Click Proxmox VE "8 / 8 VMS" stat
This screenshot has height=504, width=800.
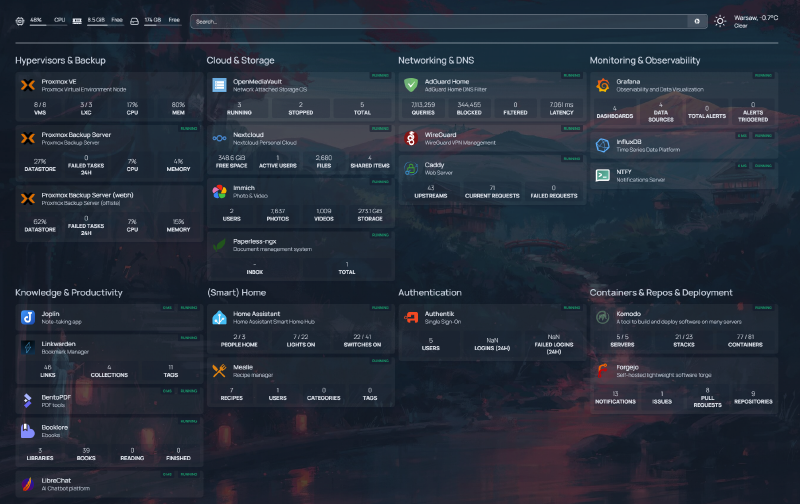40,108
